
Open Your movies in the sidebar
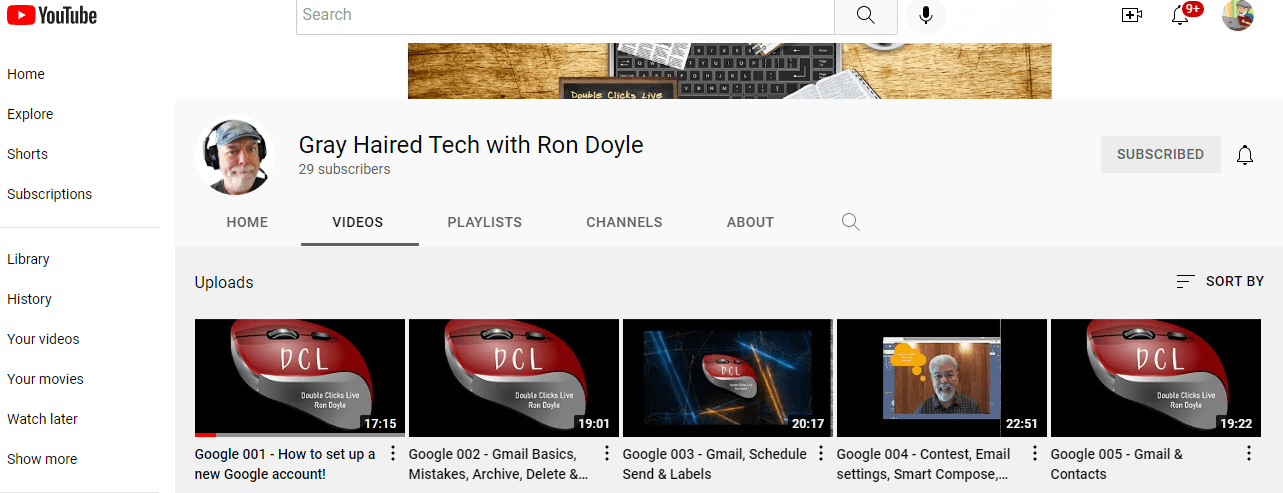(x=45, y=379)
